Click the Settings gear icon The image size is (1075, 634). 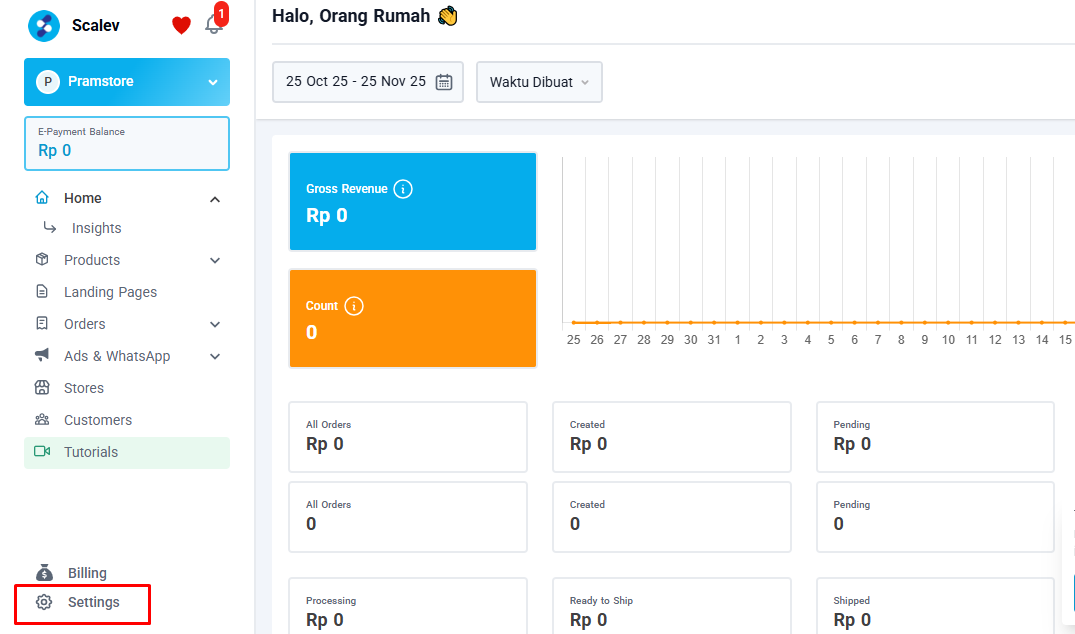pos(43,602)
